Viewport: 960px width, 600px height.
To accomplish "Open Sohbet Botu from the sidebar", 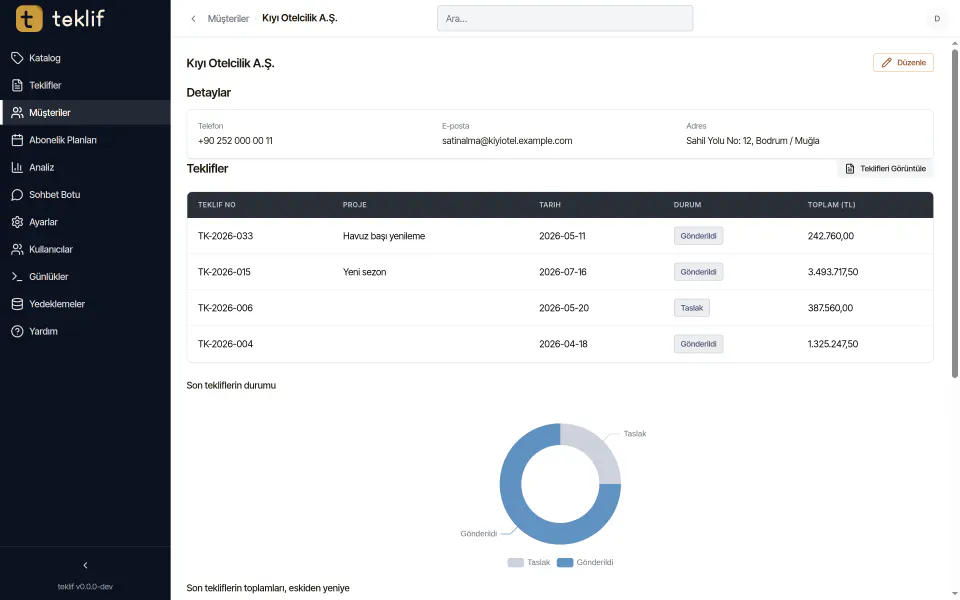I will coord(85,195).
